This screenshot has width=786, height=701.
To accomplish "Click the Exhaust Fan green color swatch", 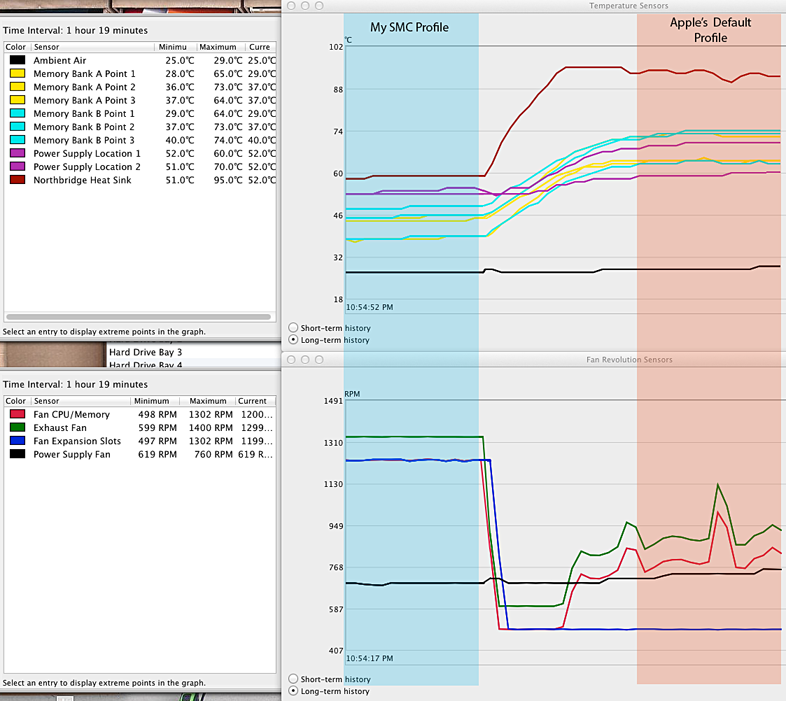I will [18, 427].
